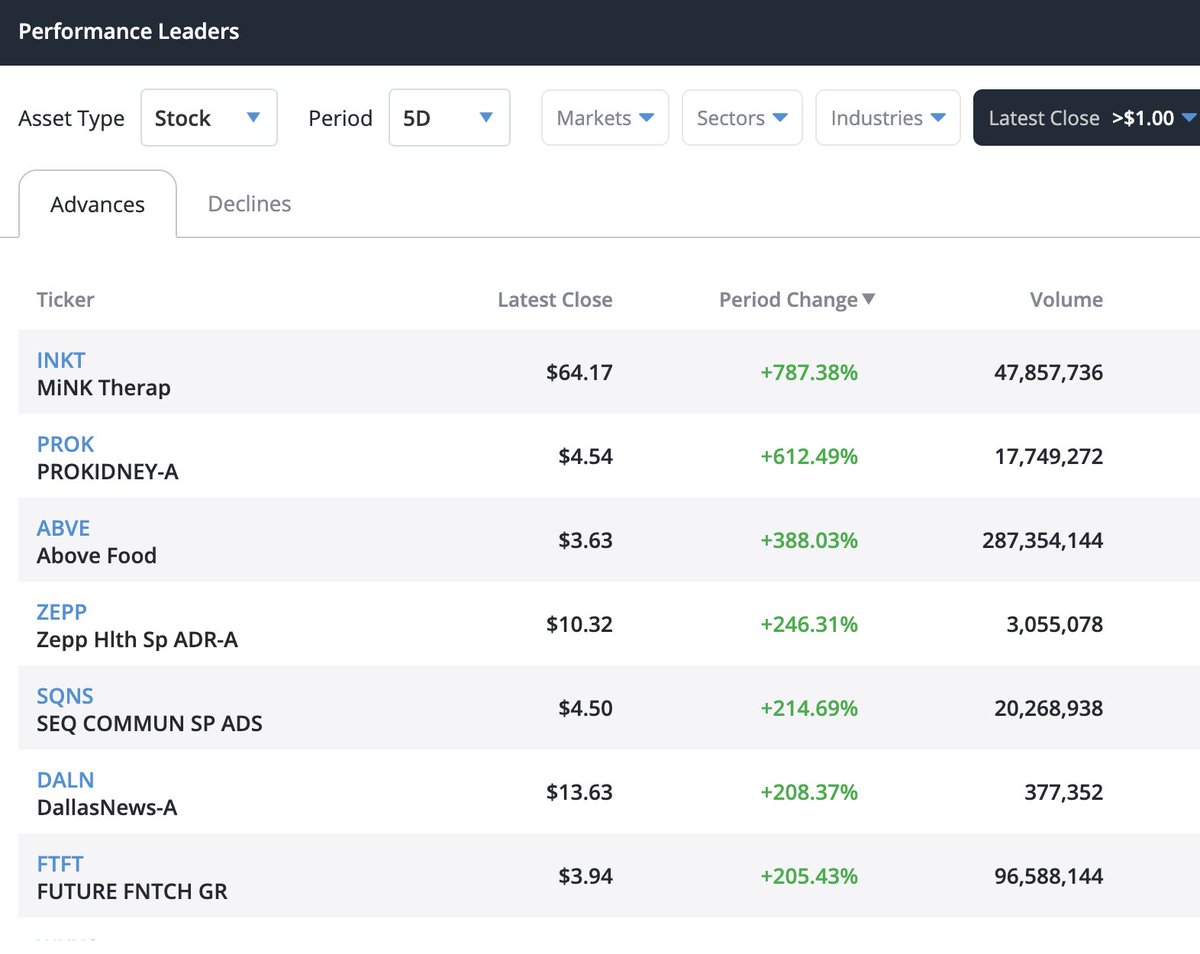Screen dimensions: 1200x954
Task: Click the $10.32 latest close value
Action: [x=579, y=625]
